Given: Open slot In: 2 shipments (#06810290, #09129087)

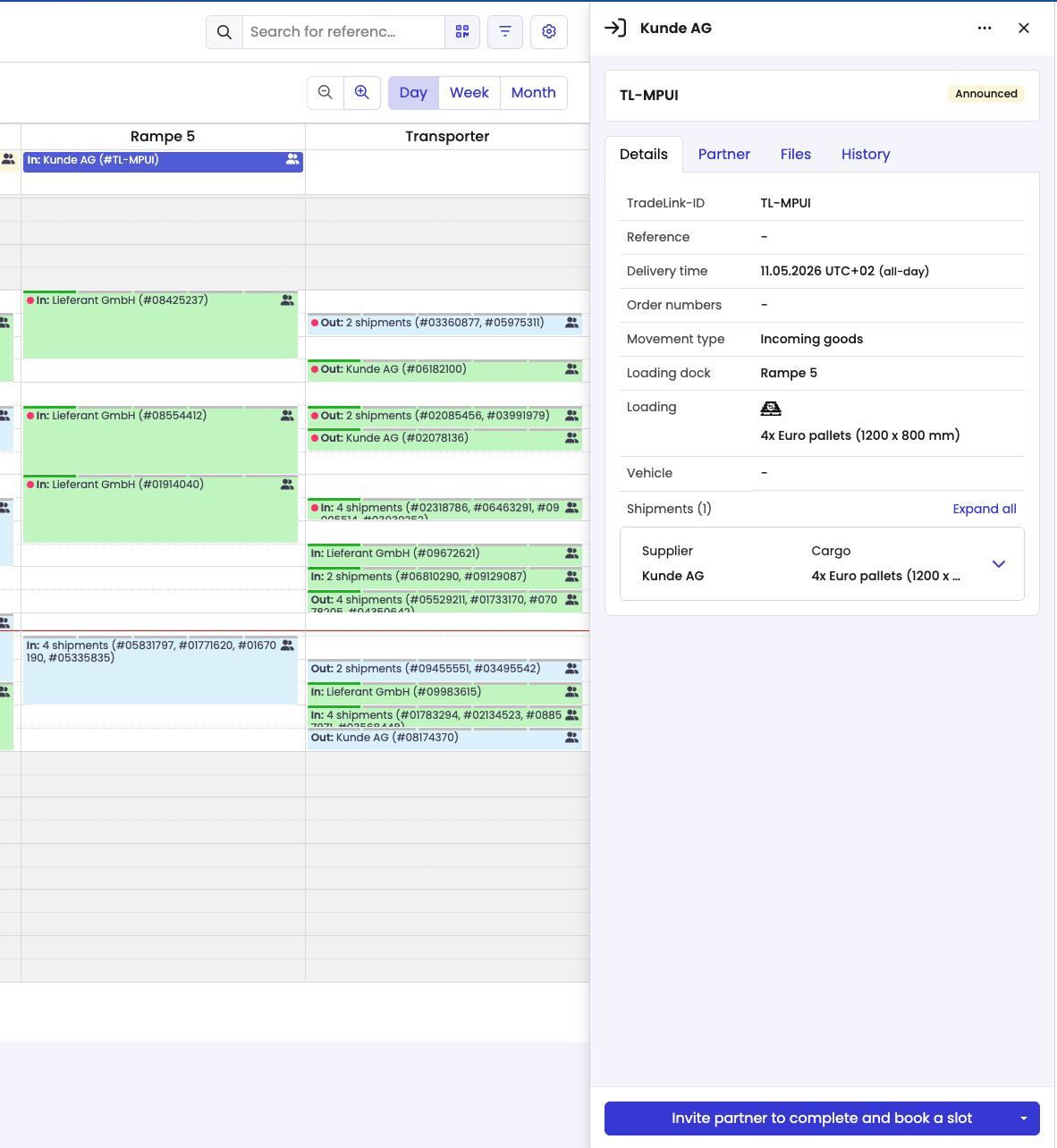Looking at the screenshot, I should pyautogui.click(x=445, y=578).
